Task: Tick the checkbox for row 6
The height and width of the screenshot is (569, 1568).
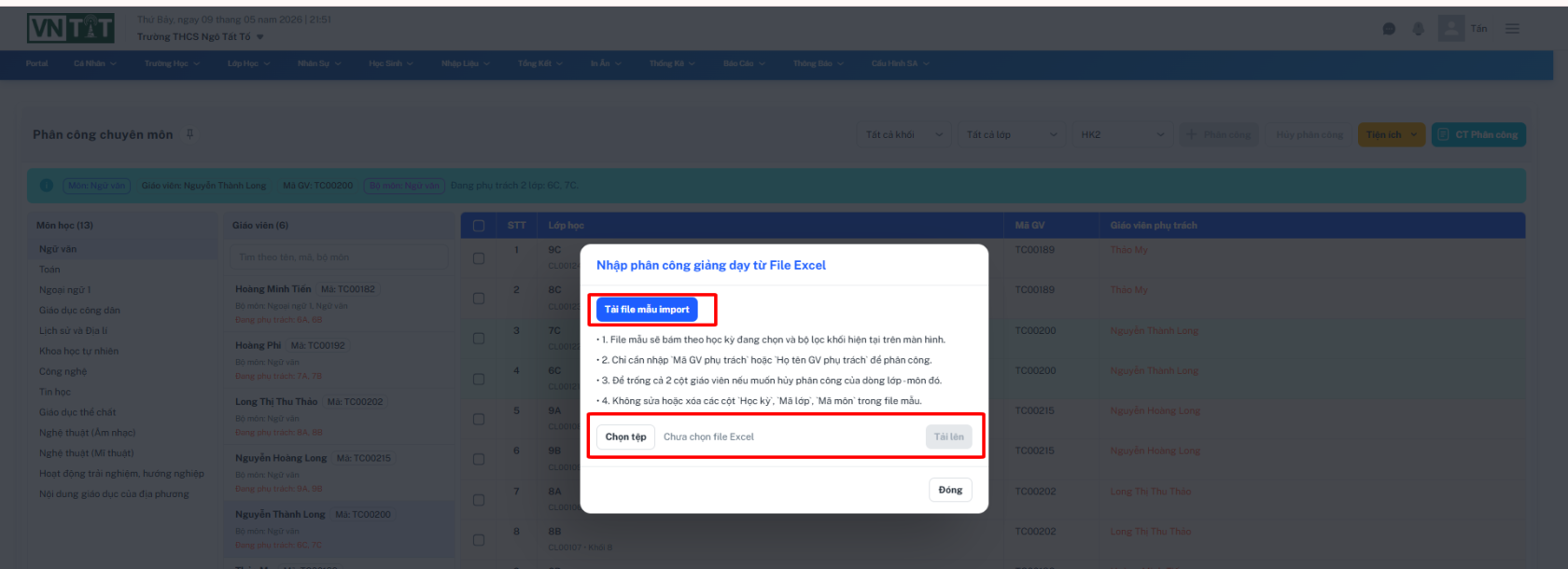Action: click(479, 460)
